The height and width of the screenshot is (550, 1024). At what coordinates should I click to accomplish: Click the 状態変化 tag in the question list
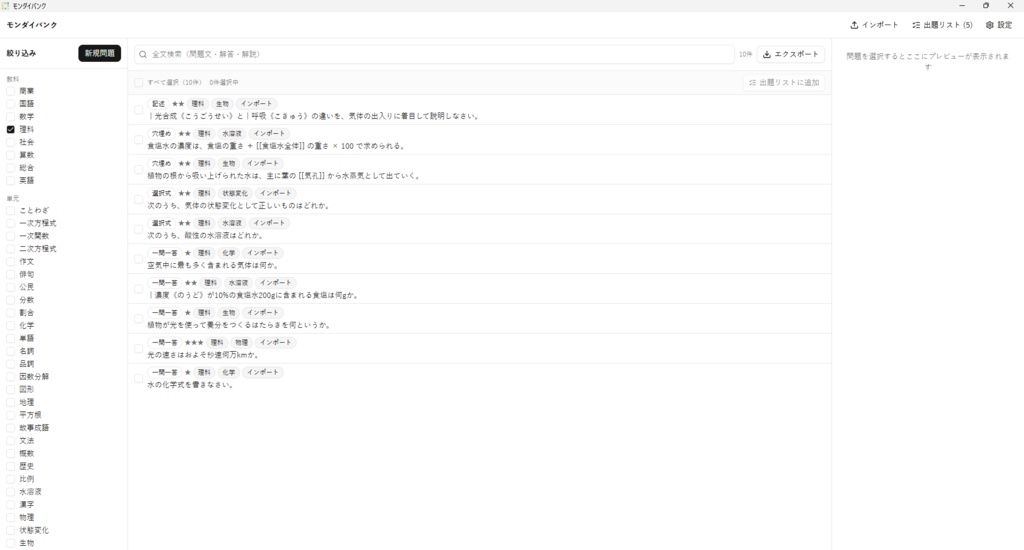(x=234, y=193)
